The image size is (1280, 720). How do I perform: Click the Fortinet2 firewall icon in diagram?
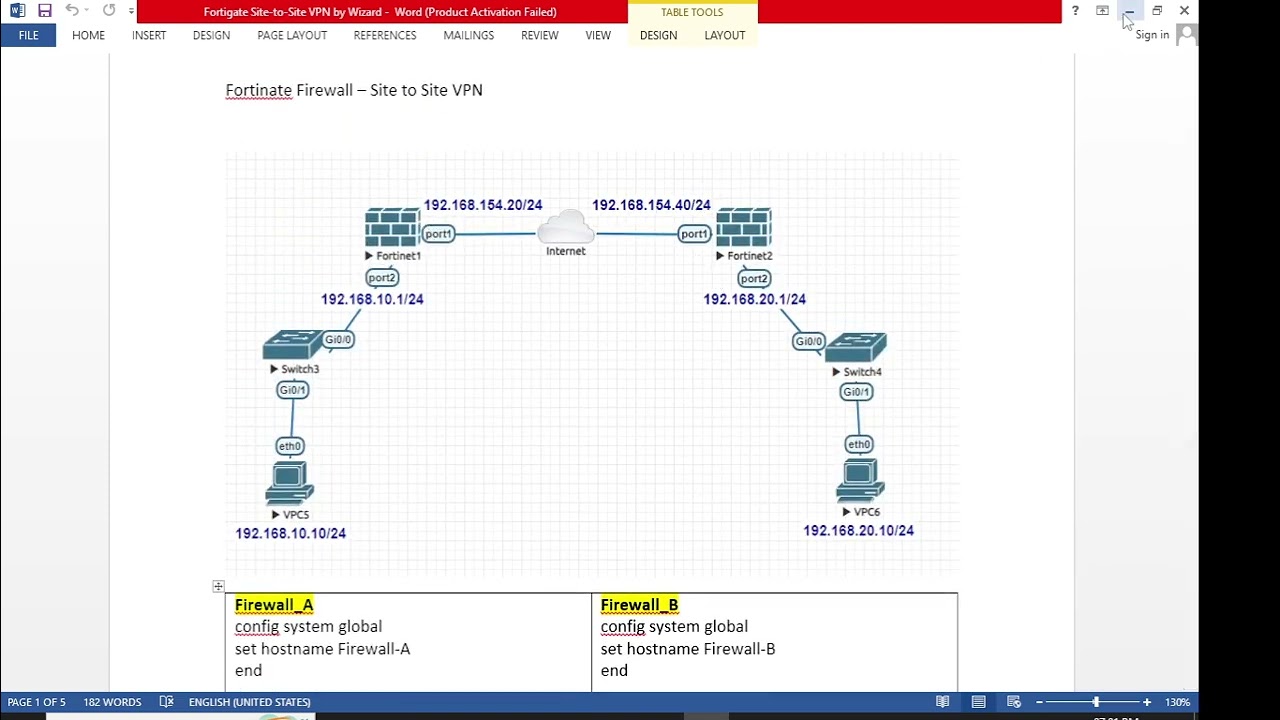click(x=744, y=227)
